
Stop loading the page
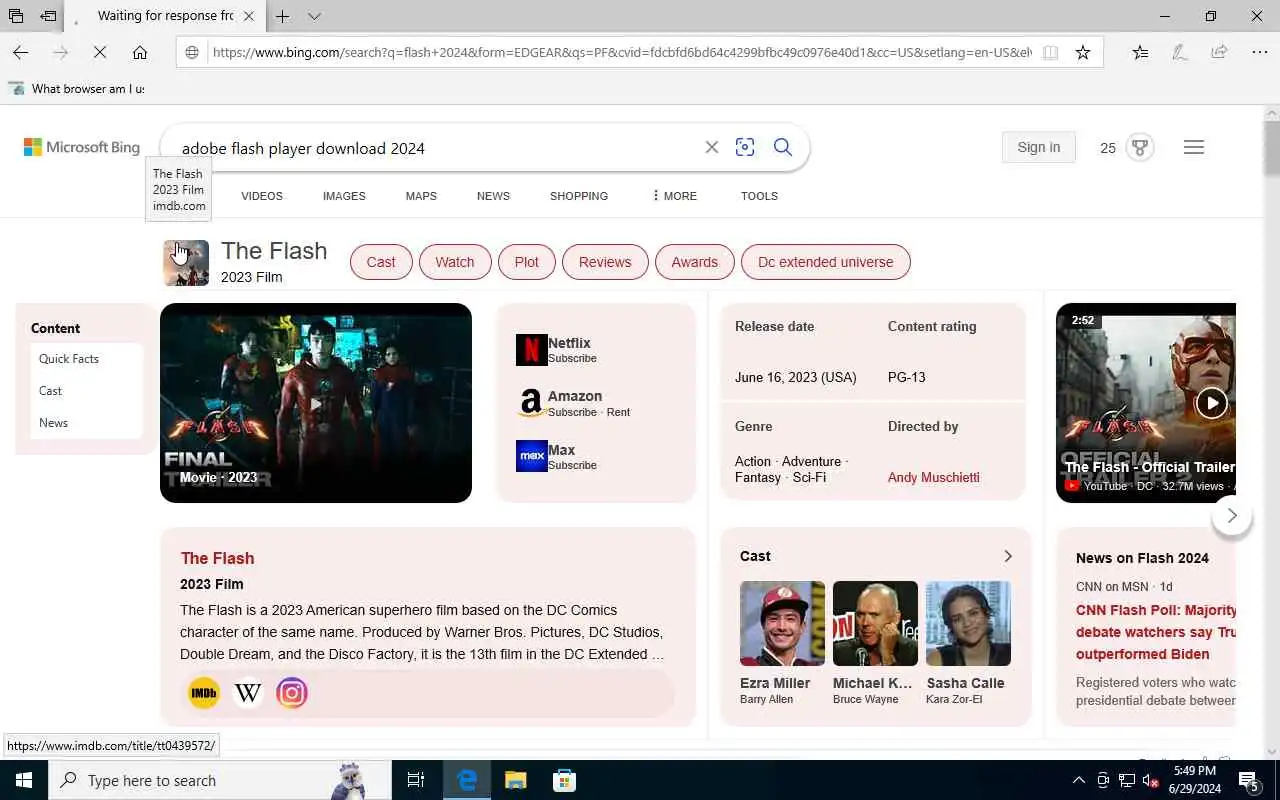tap(100, 52)
